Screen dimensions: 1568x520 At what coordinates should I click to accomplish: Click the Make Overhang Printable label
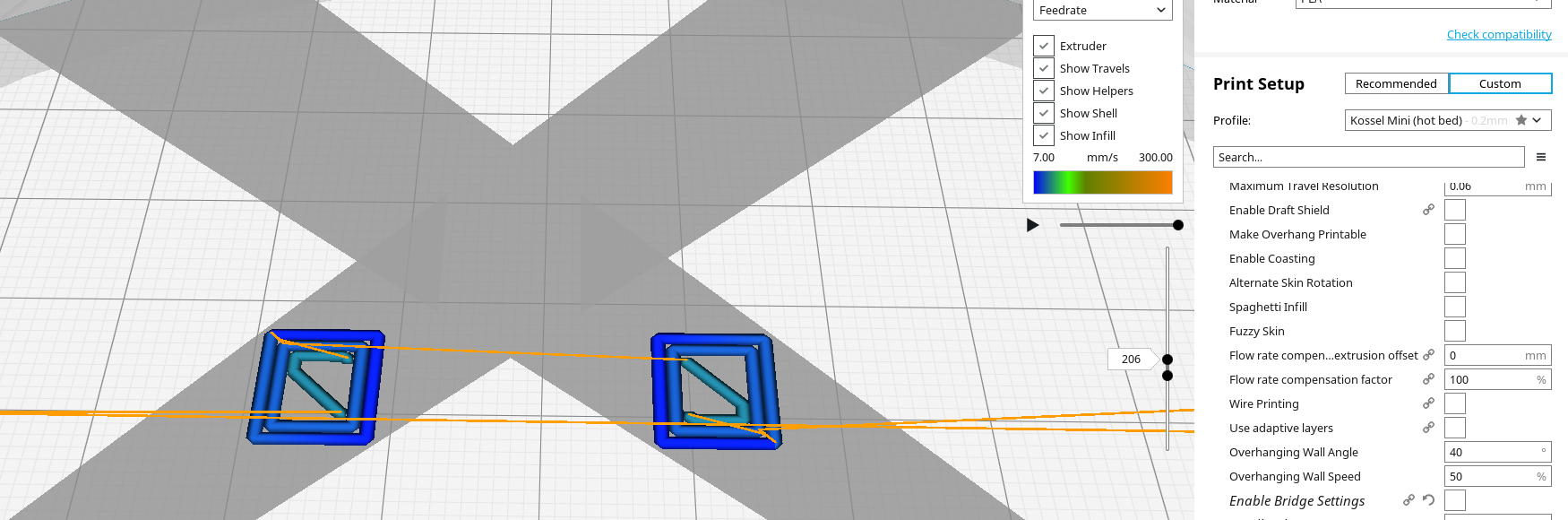[x=1297, y=234]
